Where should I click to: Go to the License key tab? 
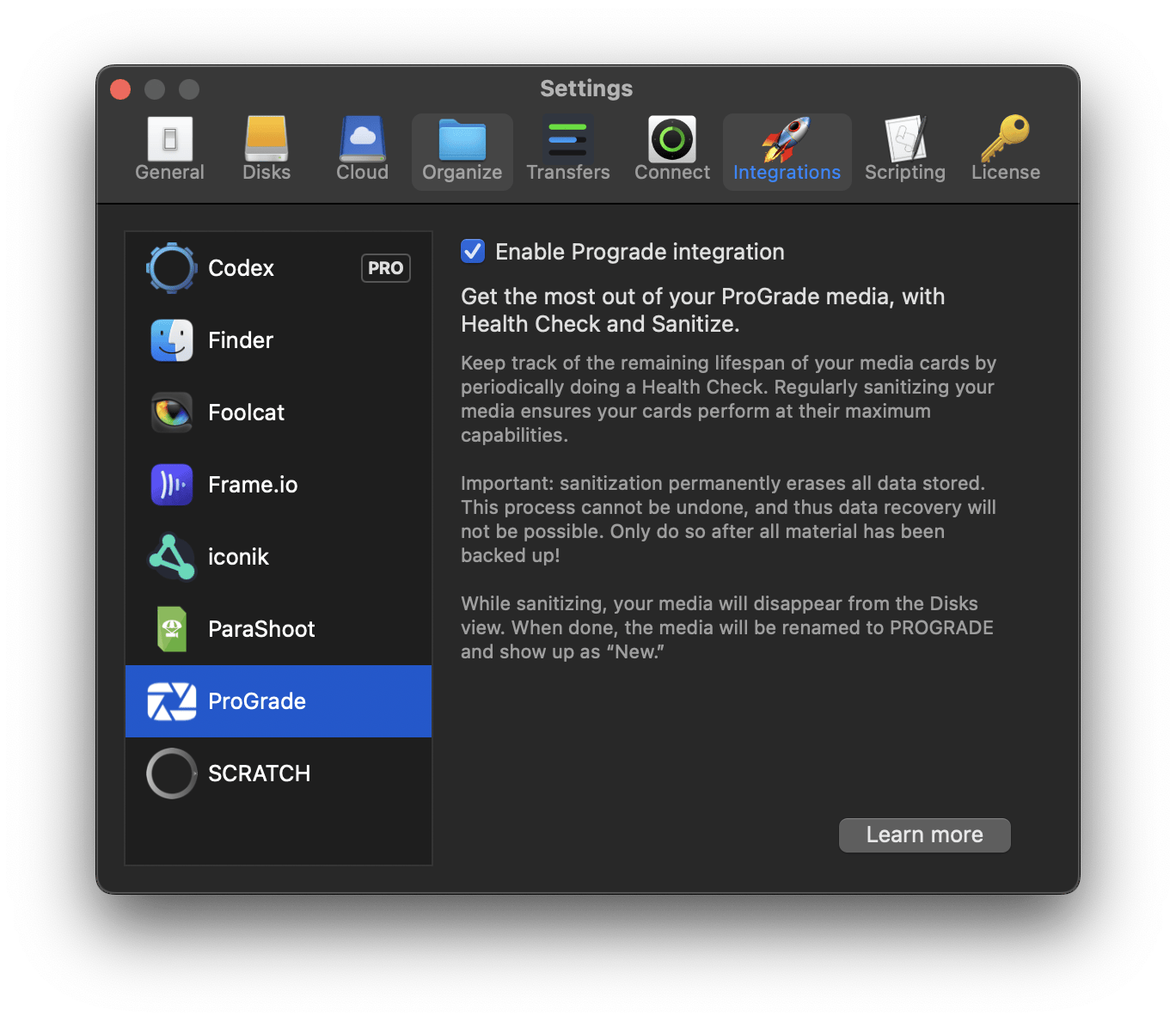coord(1005,150)
